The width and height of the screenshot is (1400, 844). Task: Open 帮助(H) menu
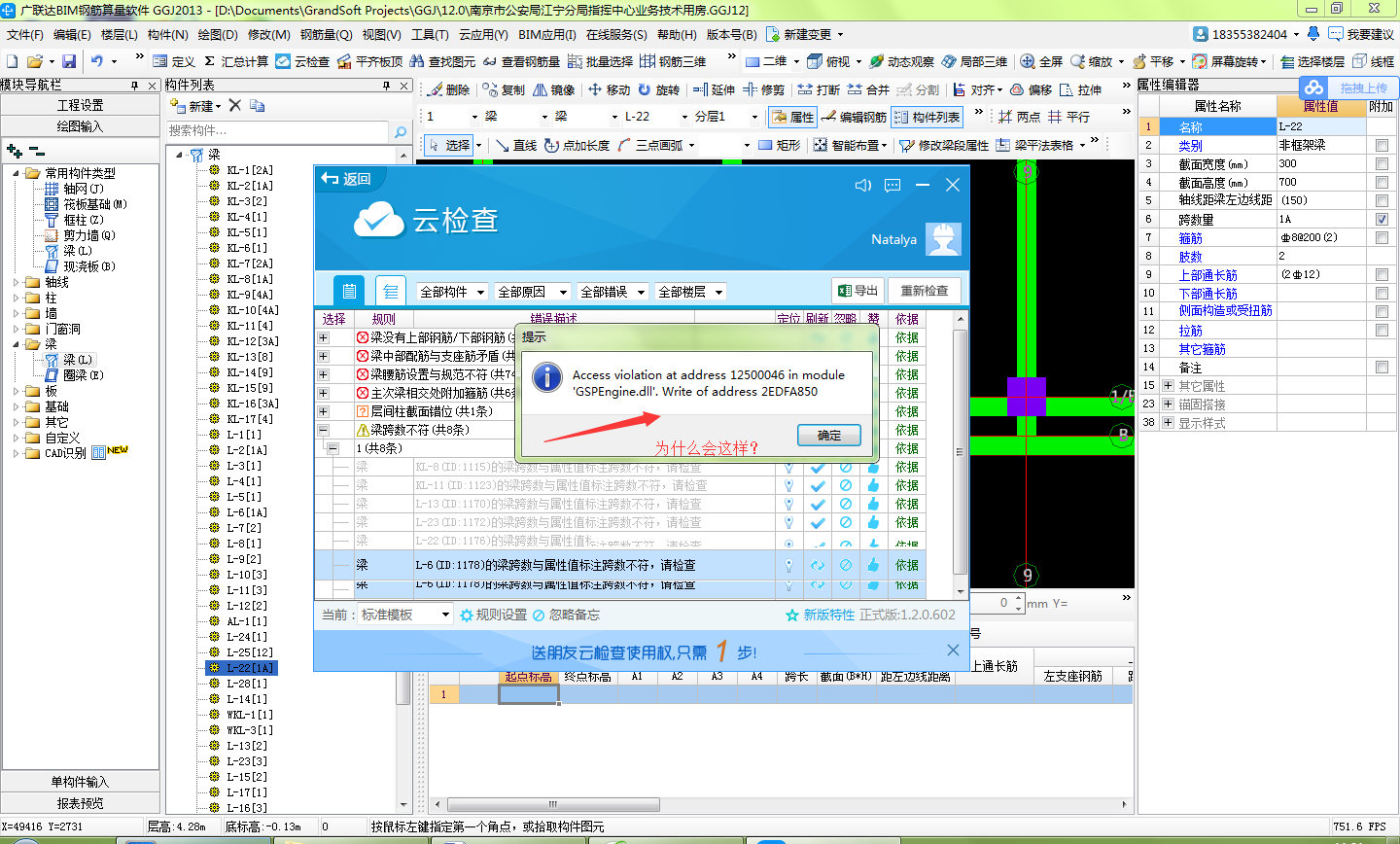coord(677,34)
